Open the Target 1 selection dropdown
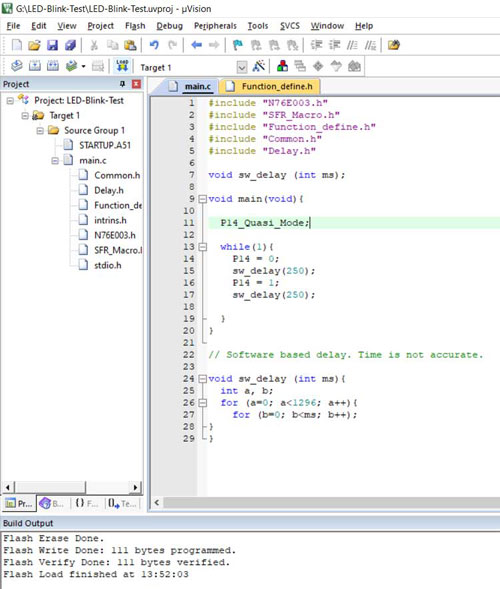The width and height of the screenshot is (500, 589). click(242, 68)
